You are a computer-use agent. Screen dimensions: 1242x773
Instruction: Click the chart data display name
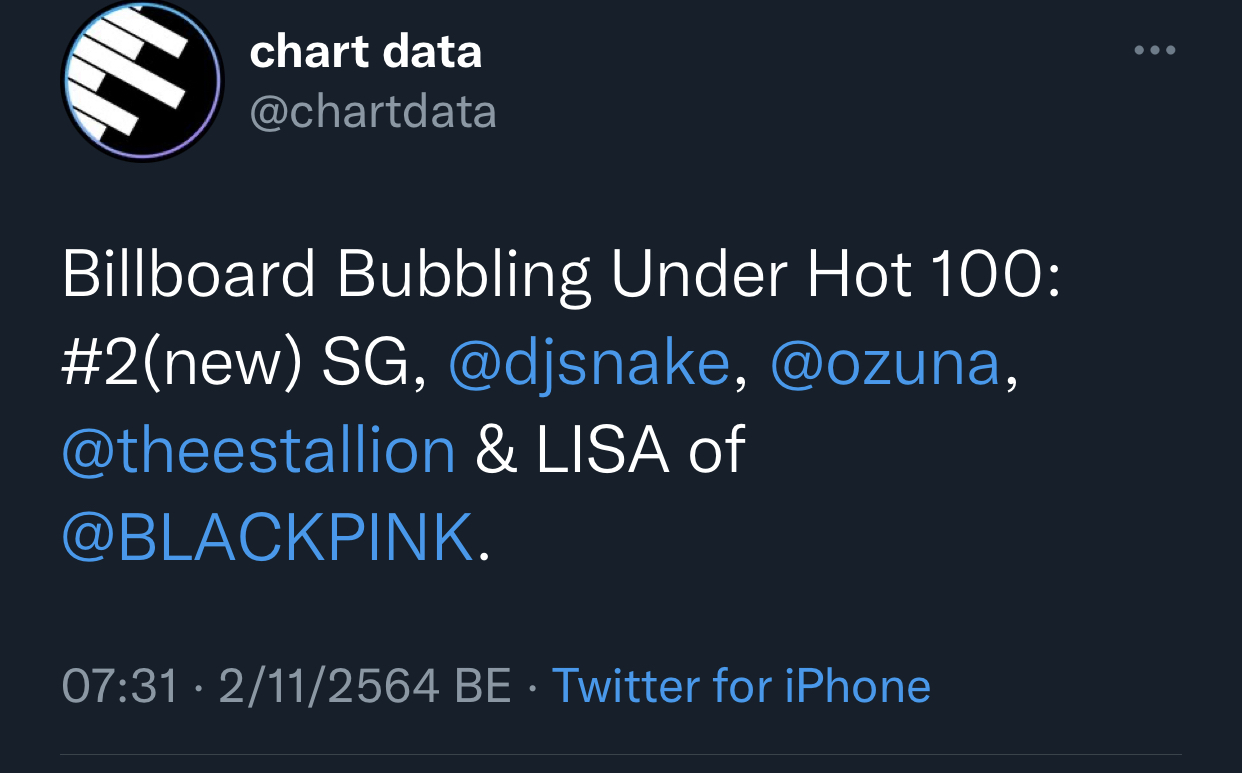pos(365,52)
